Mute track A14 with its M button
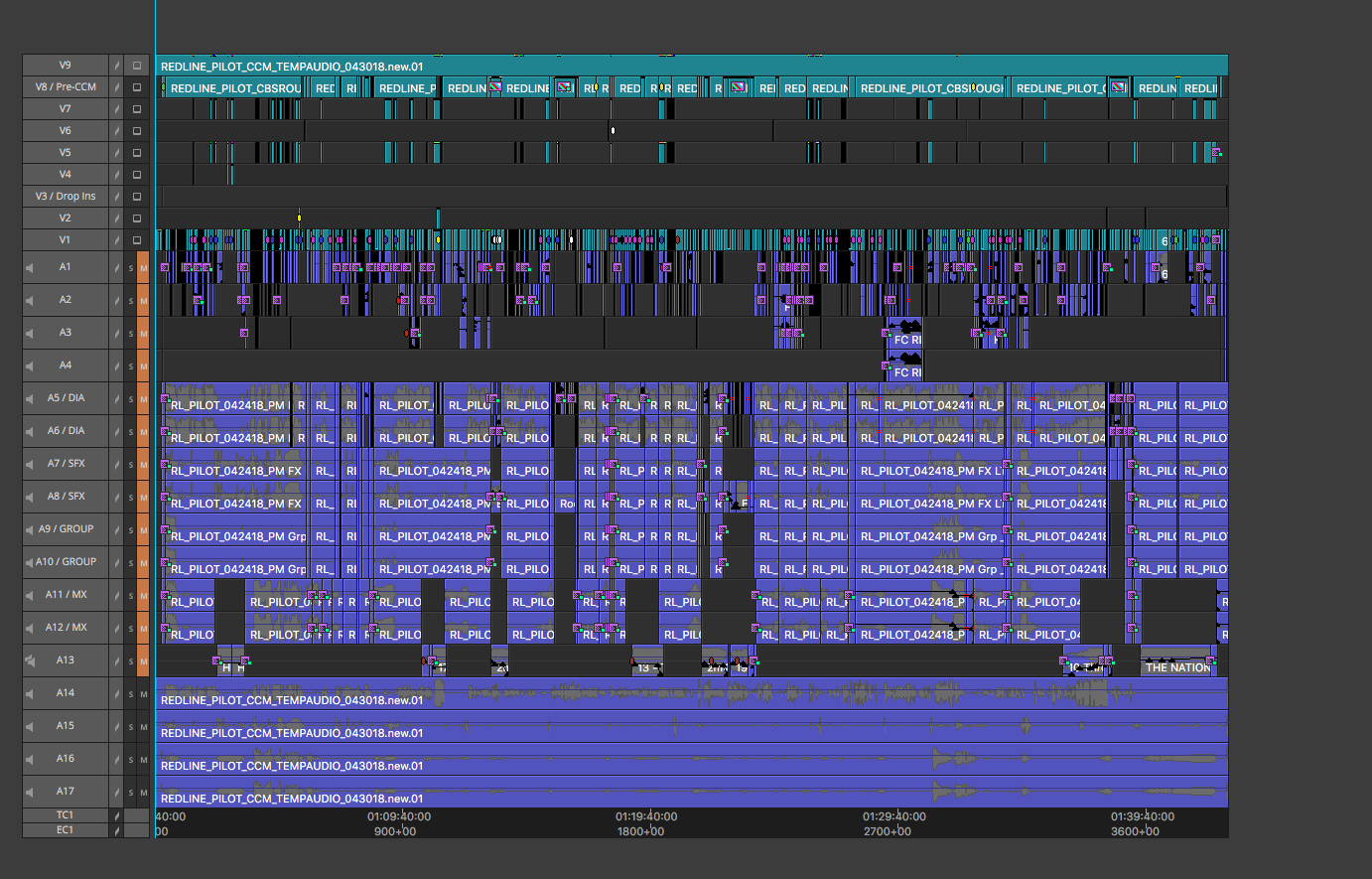This screenshot has width=1372, height=879. 143,694
